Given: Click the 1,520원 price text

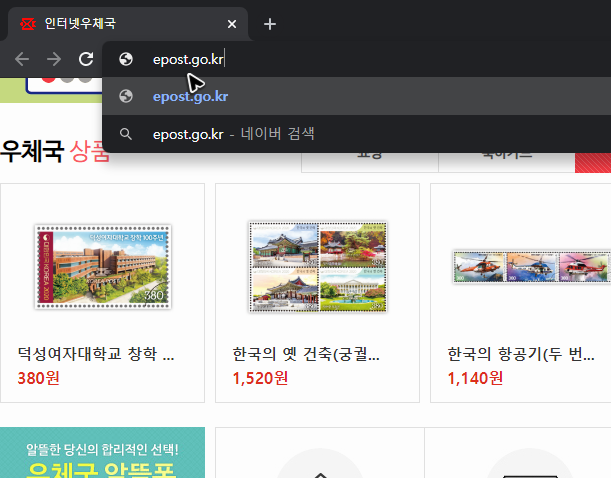Looking at the screenshot, I should point(260,378).
